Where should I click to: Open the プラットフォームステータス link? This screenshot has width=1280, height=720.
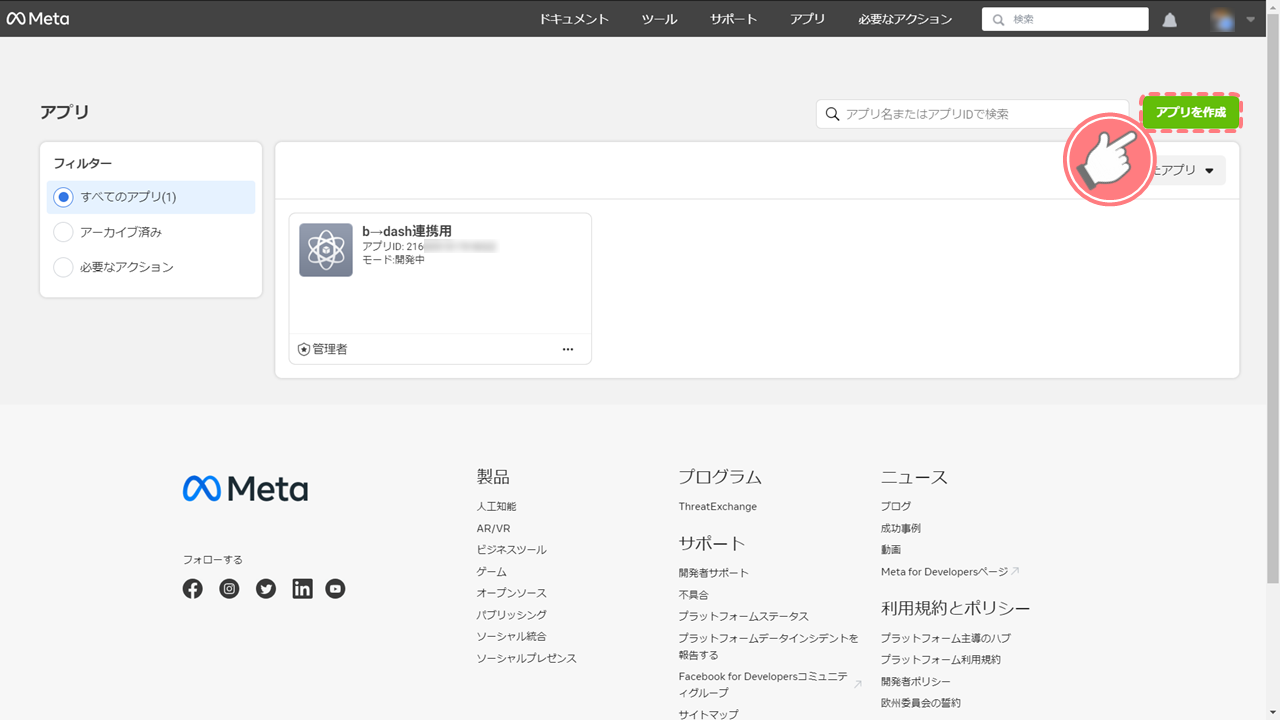(x=744, y=616)
